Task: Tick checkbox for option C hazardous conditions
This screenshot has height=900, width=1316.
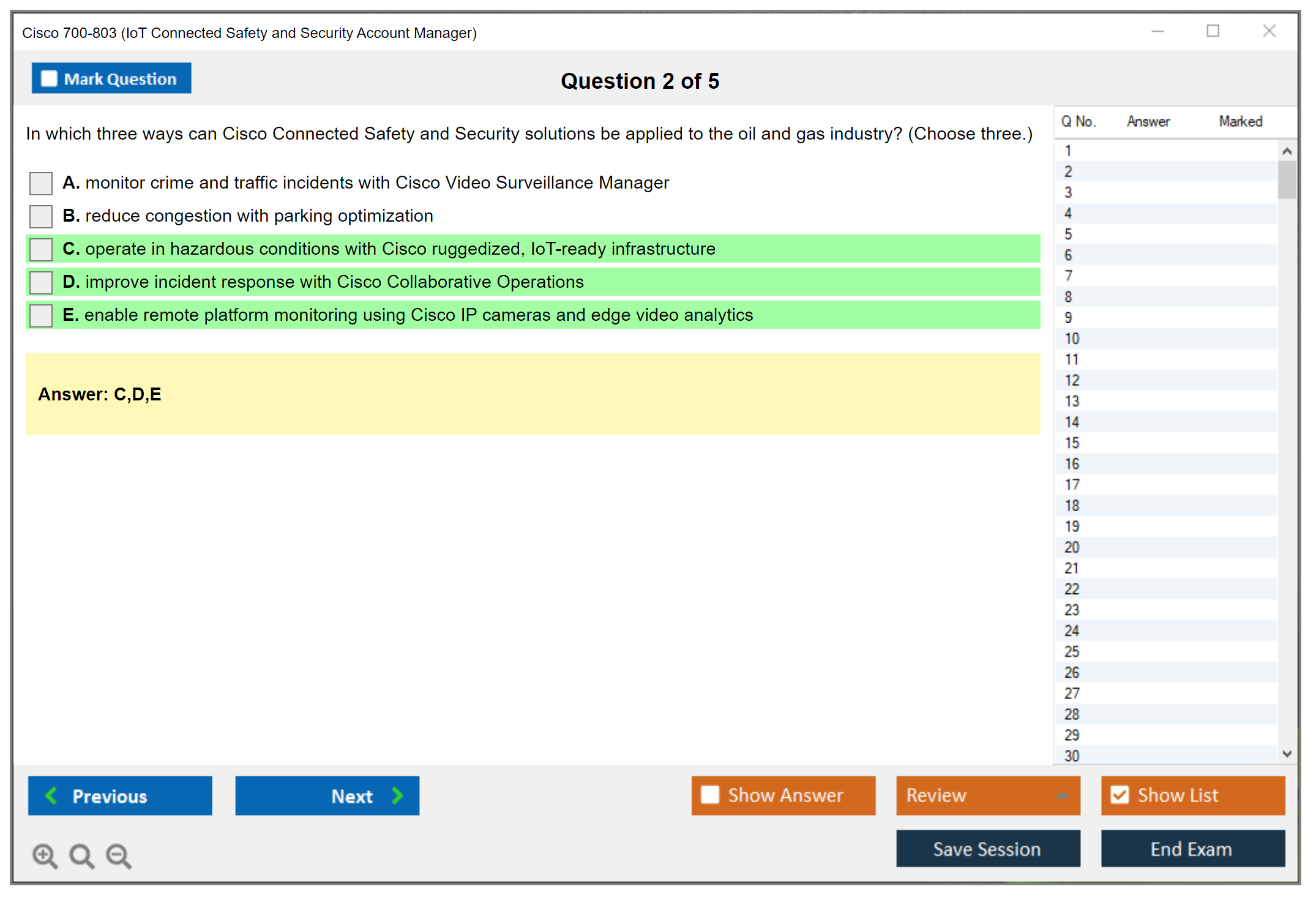Action: (41, 249)
